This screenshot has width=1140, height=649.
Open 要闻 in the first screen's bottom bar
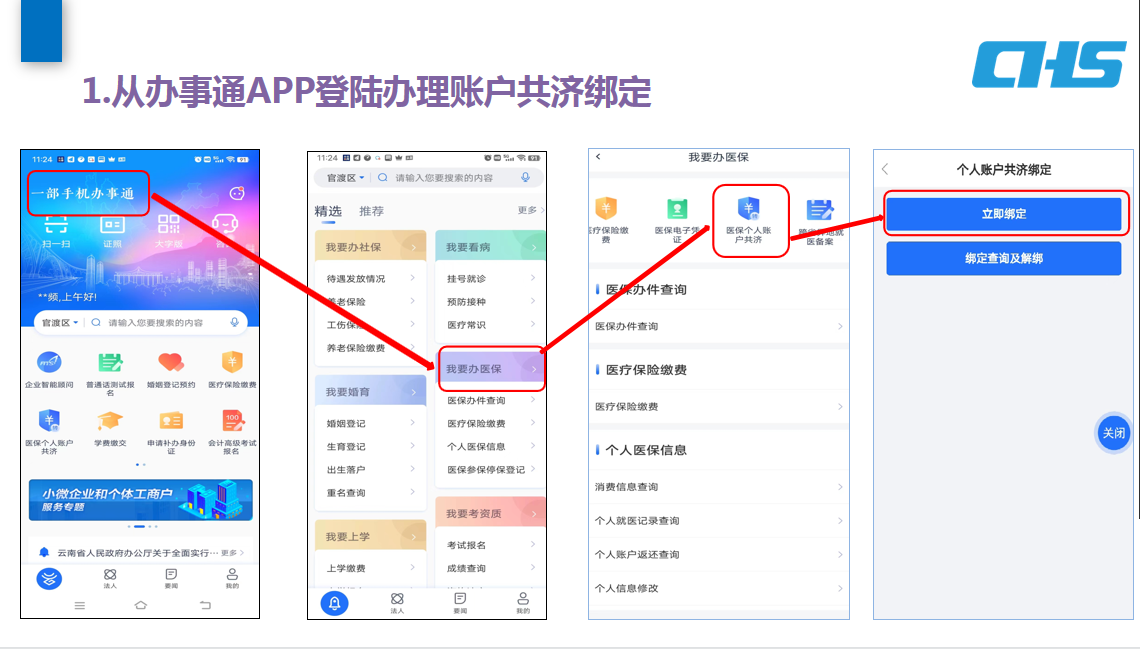click(x=171, y=579)
